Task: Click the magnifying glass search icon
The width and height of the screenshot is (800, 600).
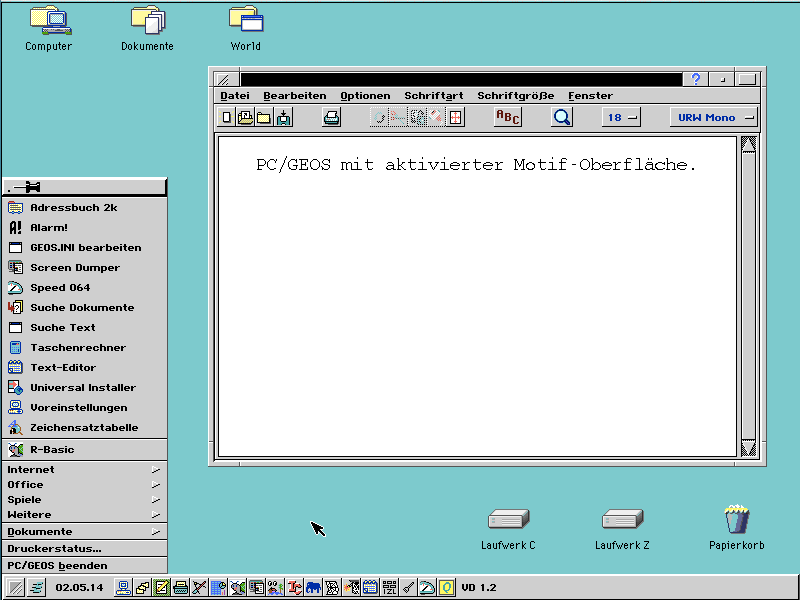Action: pyautogui.click(x=562, y=118)
